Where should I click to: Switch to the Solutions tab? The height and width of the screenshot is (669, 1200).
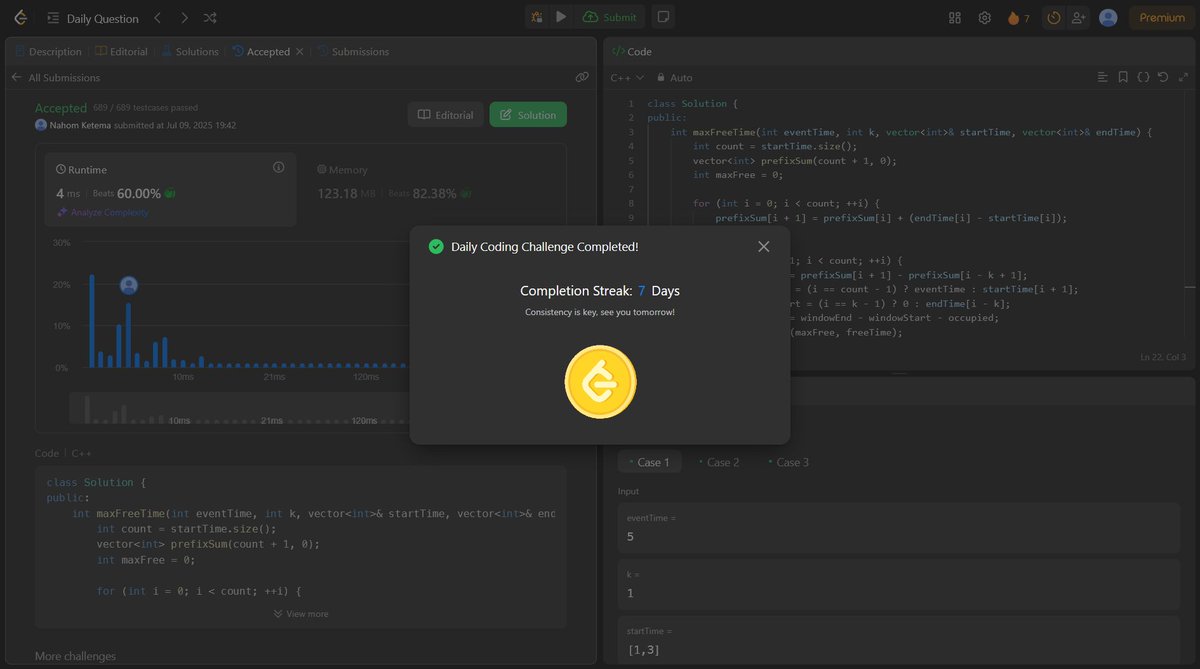[190, 51]
